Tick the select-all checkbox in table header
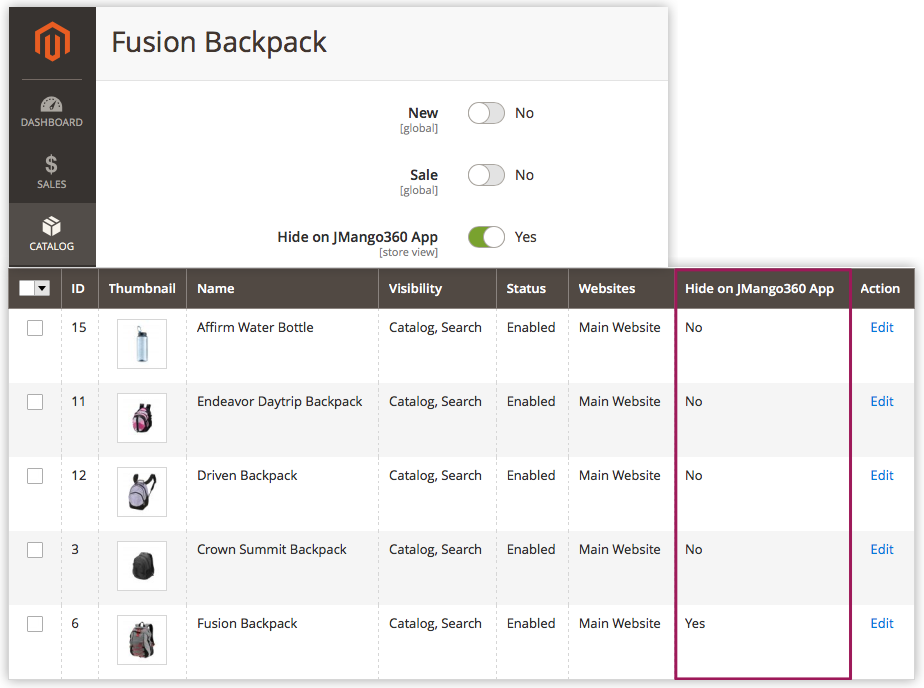 pos(27,288)
